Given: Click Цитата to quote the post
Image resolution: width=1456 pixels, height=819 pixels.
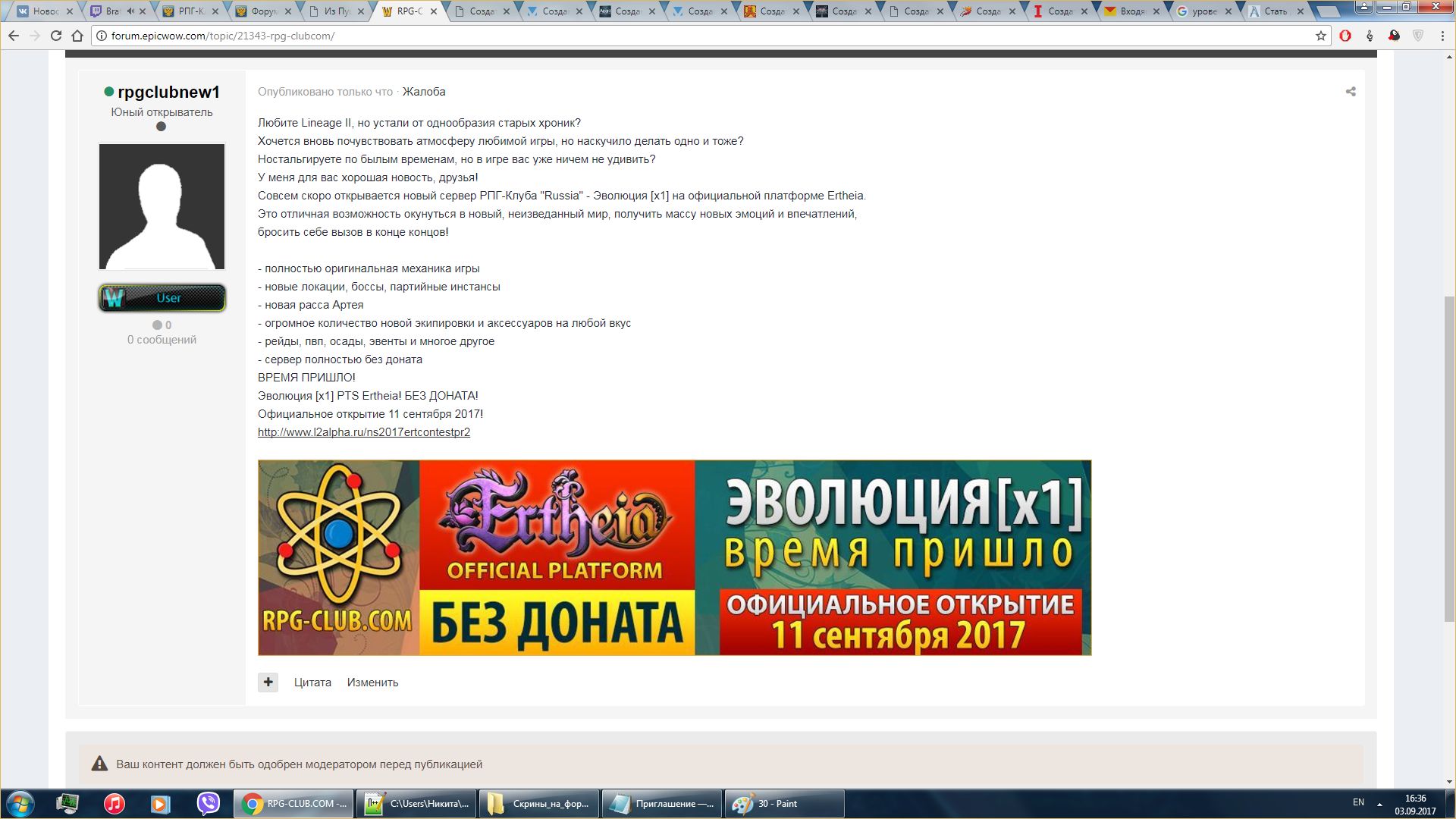Looking at the screenshot, I should [312, 682].
